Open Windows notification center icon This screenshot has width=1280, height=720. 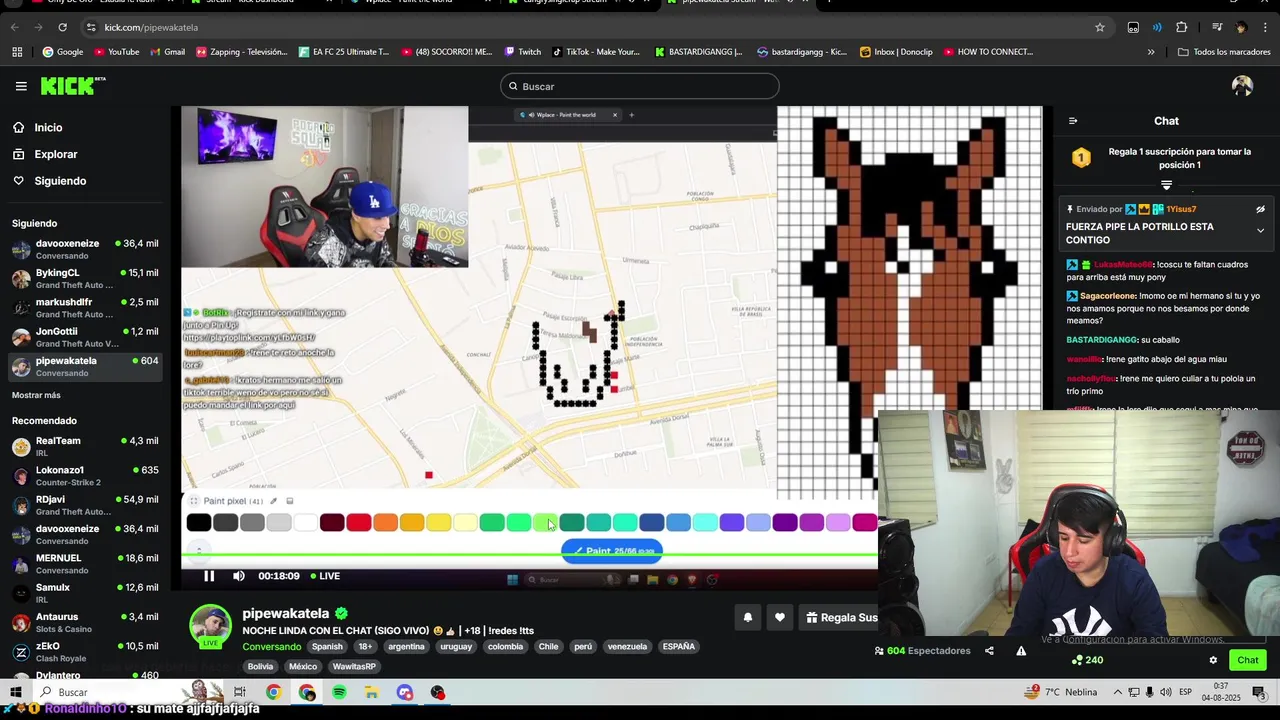[x=1258, y=692]
